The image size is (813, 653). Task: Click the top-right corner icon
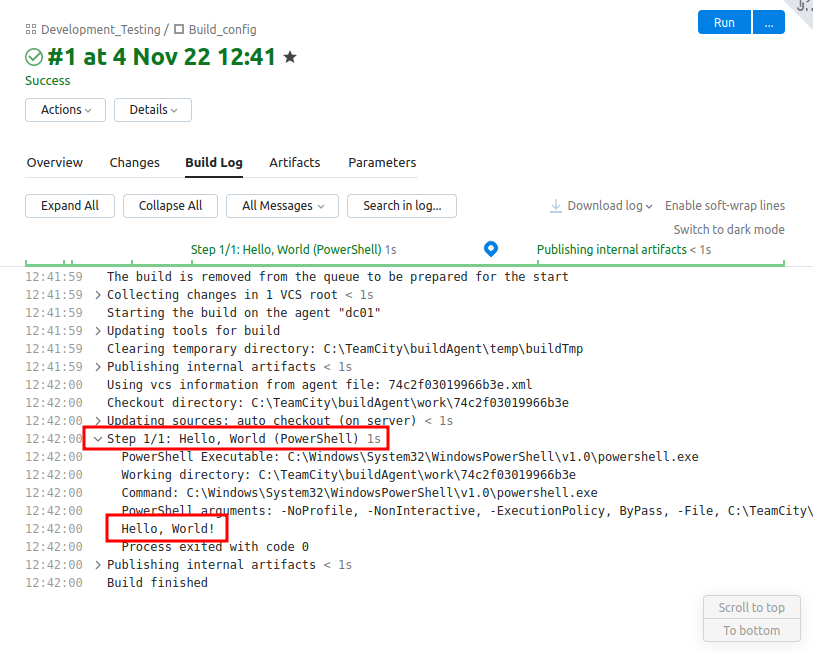(x=803, y=8)
